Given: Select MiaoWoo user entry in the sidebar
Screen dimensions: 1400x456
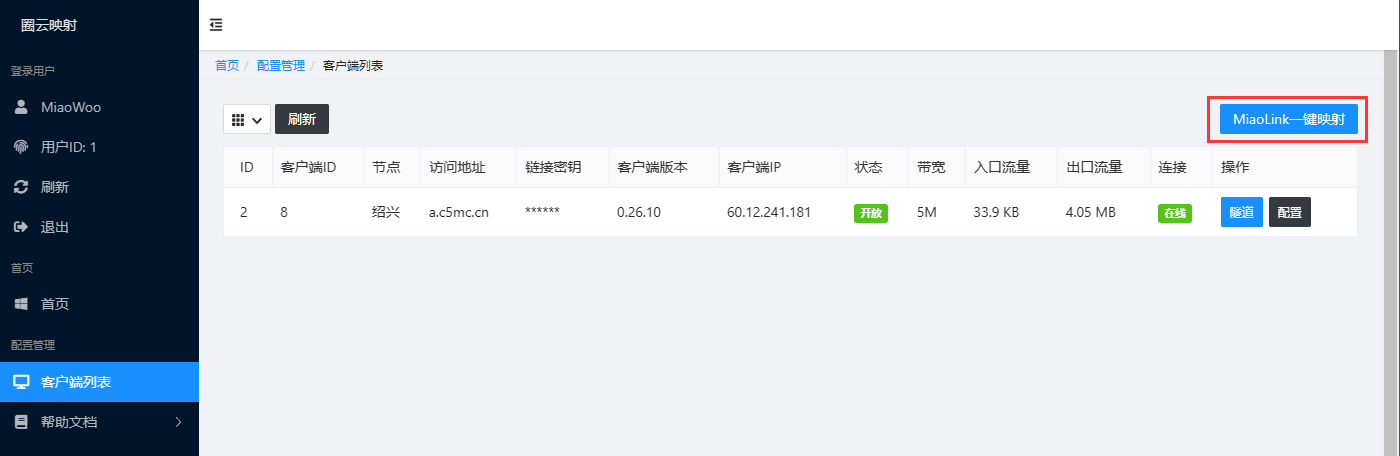Looking at the screenshot, I should [x=100, y=107].
